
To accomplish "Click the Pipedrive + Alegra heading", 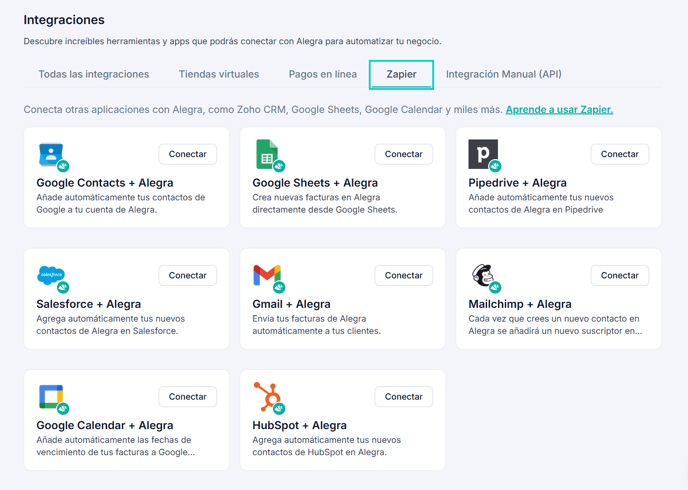I will pyautogui.click(x=517, y=182).
